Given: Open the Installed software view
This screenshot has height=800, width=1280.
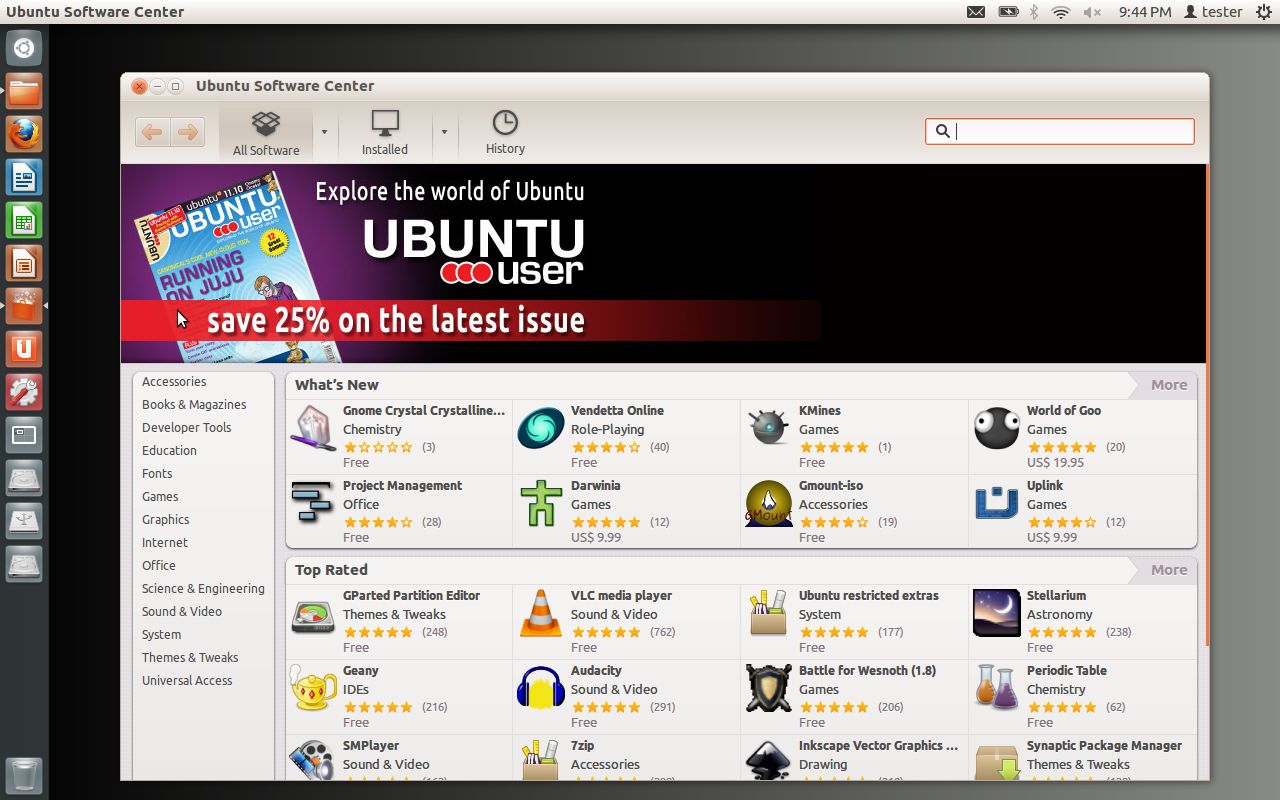Looking at the screenshot, I should point(385,133).
